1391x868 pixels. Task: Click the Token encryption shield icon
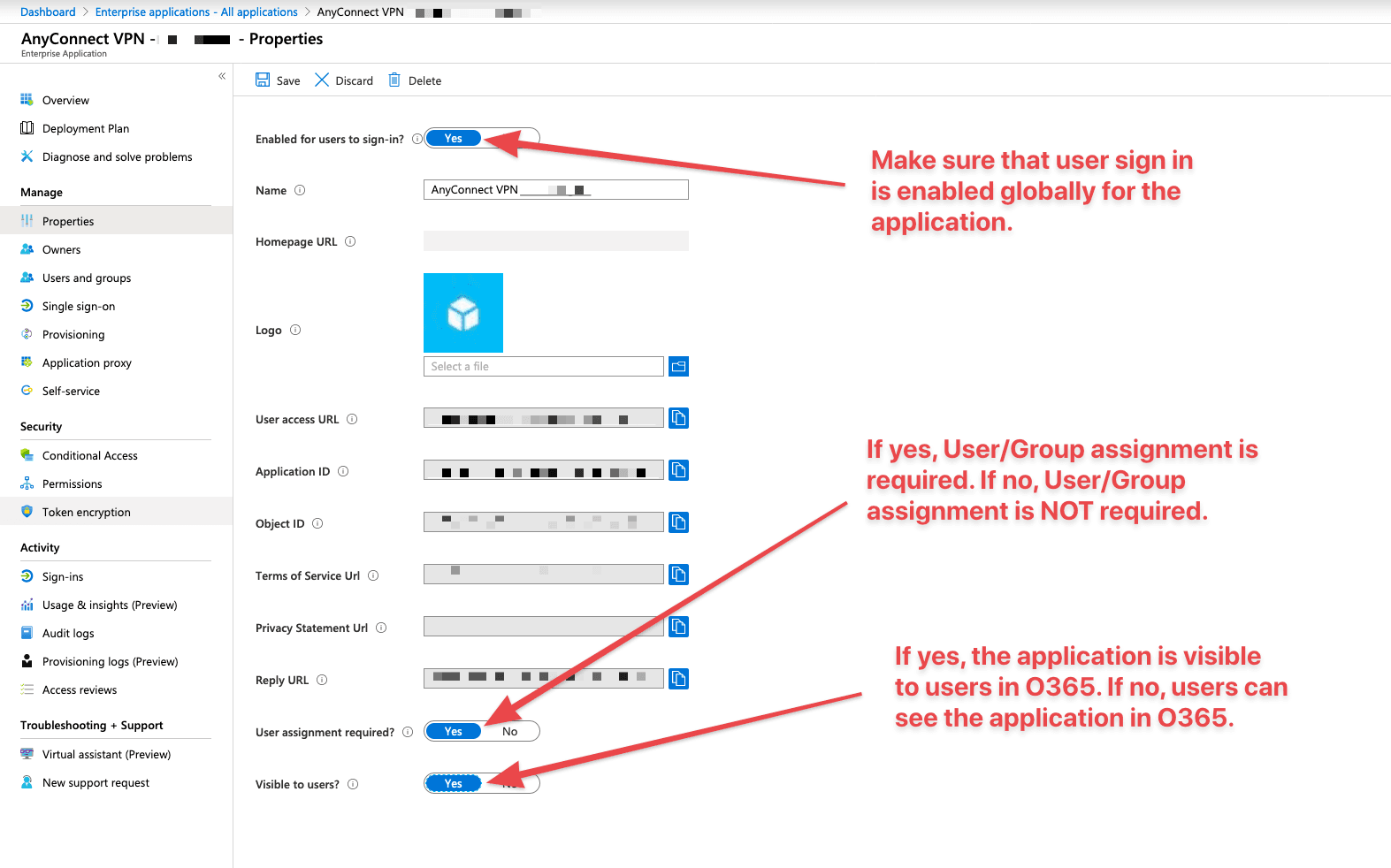point(27,512)
